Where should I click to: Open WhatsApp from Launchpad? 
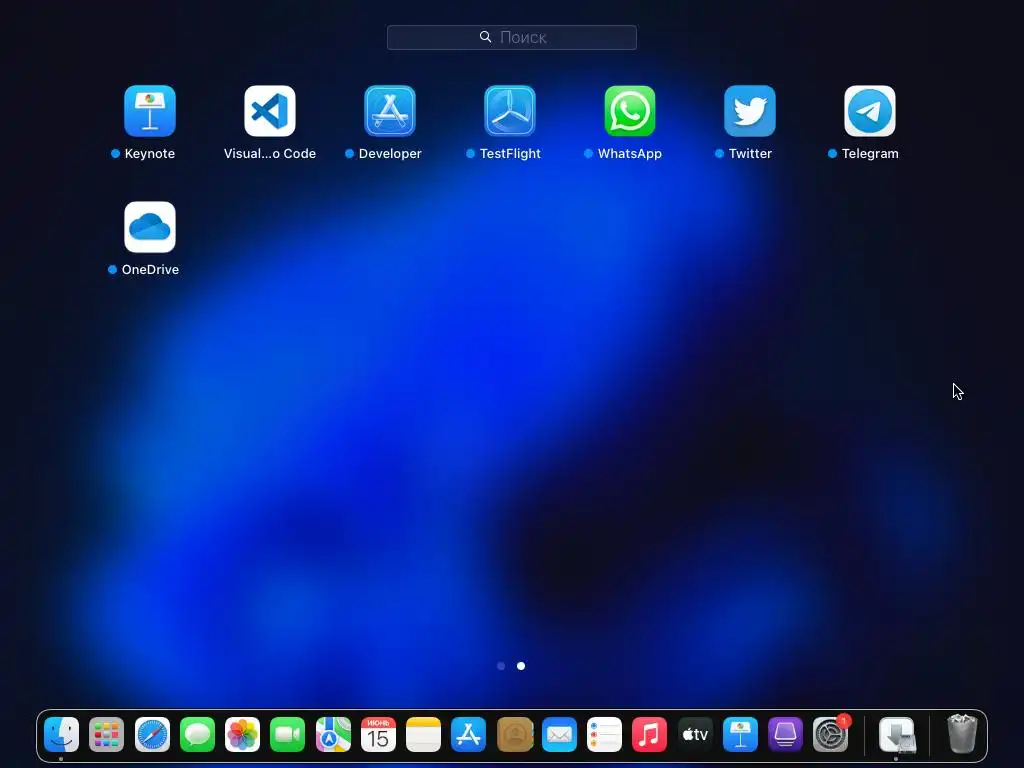coord(630,111)
